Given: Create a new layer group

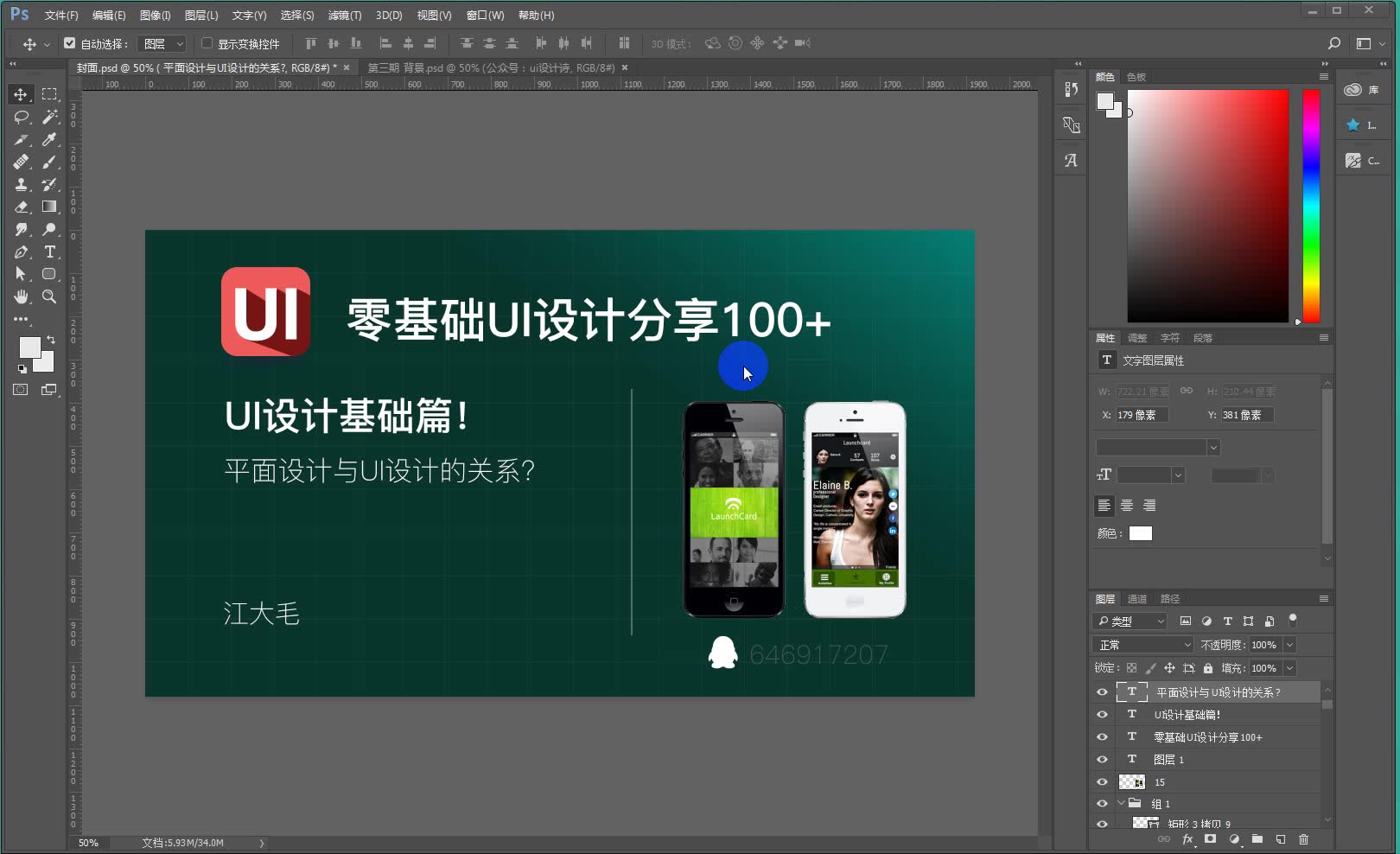Looking at the screenshot, I should coord(1257,839).
